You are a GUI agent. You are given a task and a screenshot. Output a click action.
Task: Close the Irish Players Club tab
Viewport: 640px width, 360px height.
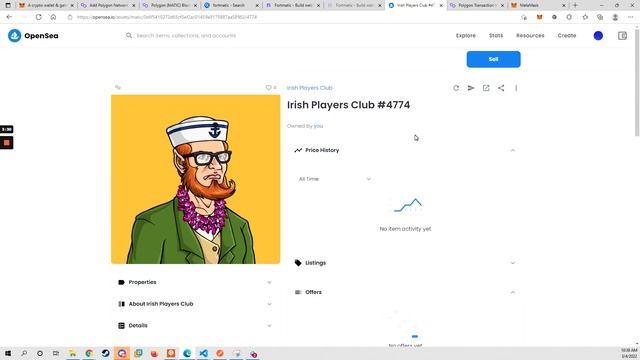(441, 6)
